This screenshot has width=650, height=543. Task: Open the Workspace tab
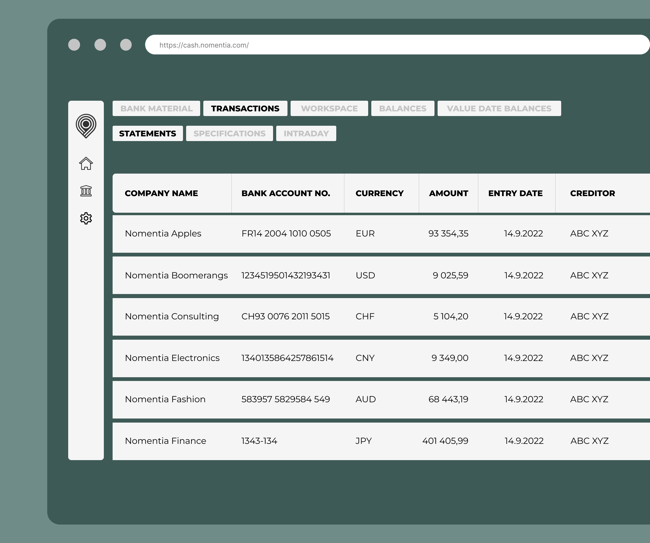(x=329, y=109)
